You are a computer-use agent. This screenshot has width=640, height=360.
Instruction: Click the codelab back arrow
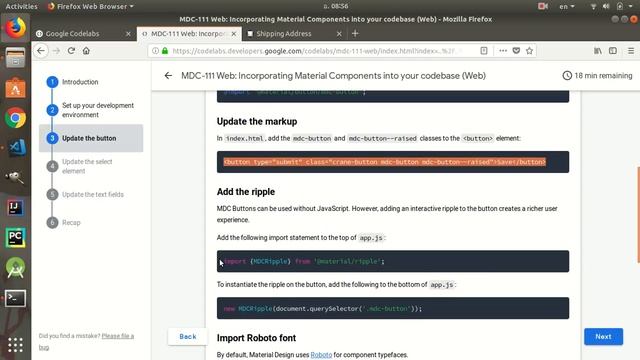(x=168, y=76)
